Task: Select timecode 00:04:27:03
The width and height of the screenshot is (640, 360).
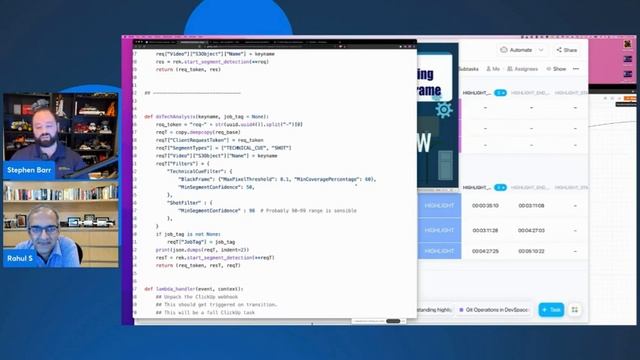Action: coord(531,230)
